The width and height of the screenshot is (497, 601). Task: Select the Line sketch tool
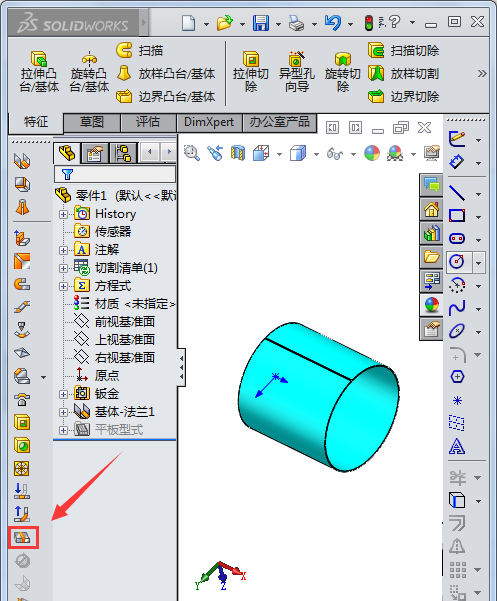(x=457, y=193)
